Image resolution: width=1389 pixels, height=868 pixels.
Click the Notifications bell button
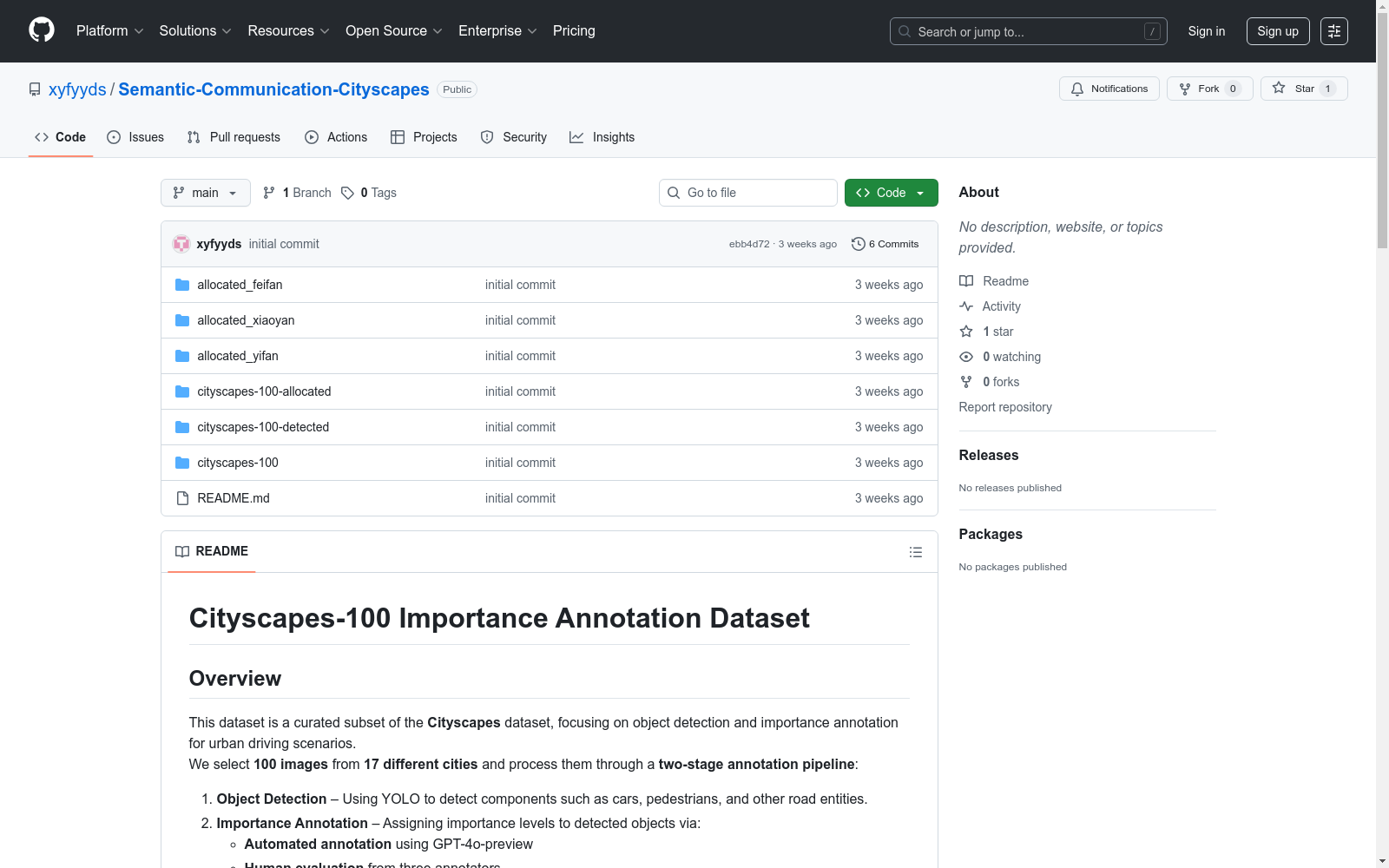coord(1109,89)
